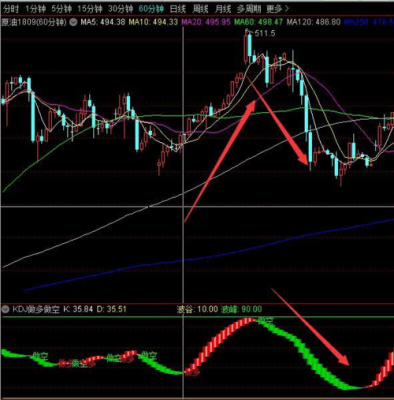Select the highlighted 60分钟 tab
394x400 pixels.
151,9
